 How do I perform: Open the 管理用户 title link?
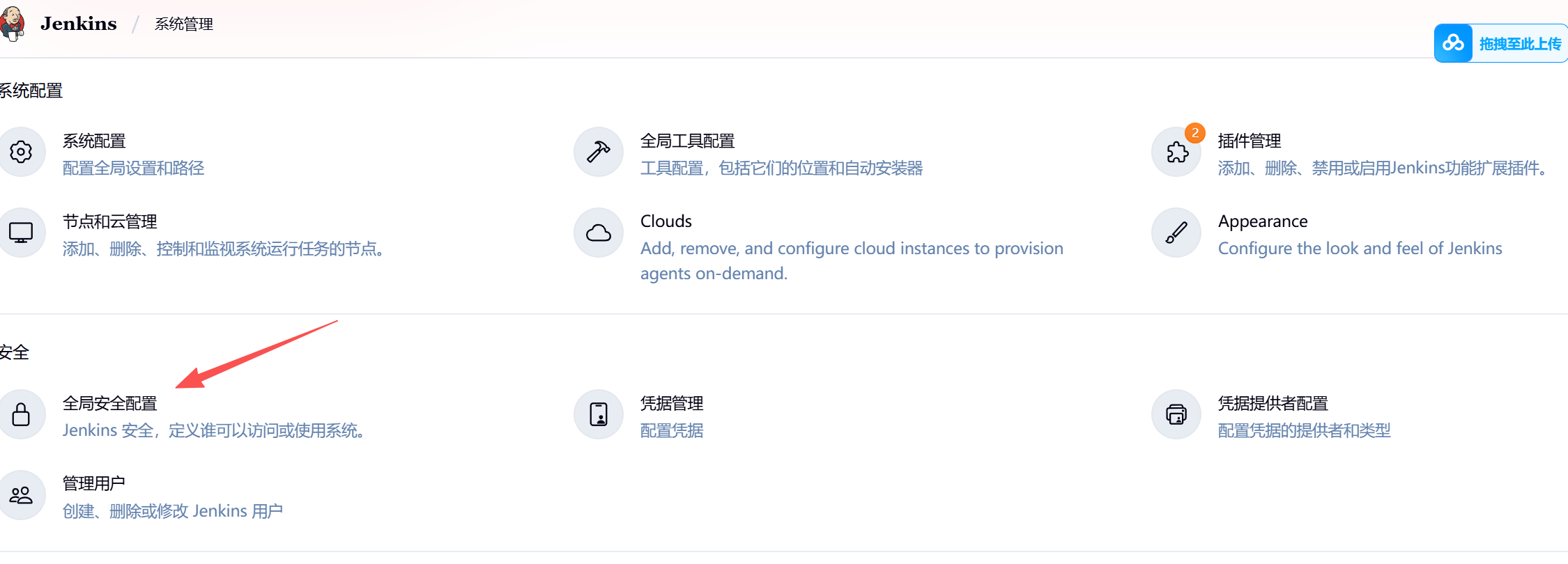[x=94, y=483]
